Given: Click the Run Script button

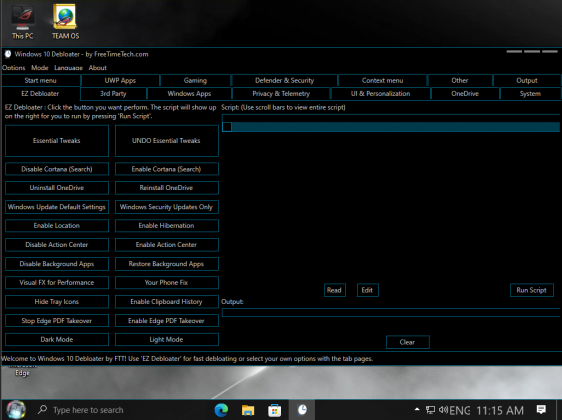Looking at the screenshot, I should tap(532, 290).
